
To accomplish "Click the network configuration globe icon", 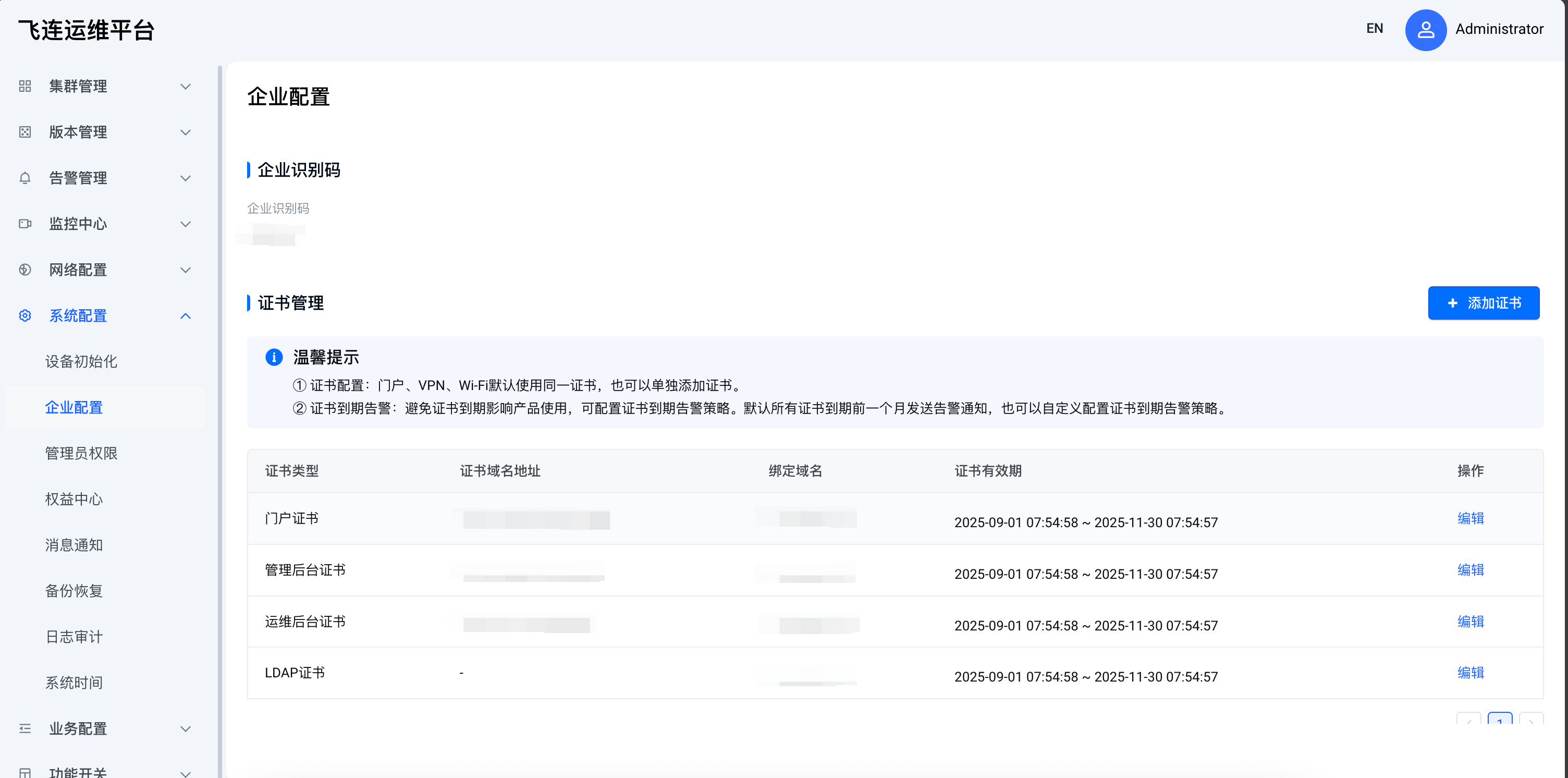I will pos(25,270).
